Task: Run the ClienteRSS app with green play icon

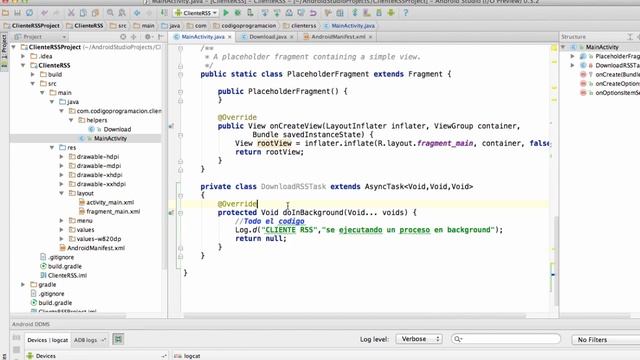Action: (x=226, y=13)
